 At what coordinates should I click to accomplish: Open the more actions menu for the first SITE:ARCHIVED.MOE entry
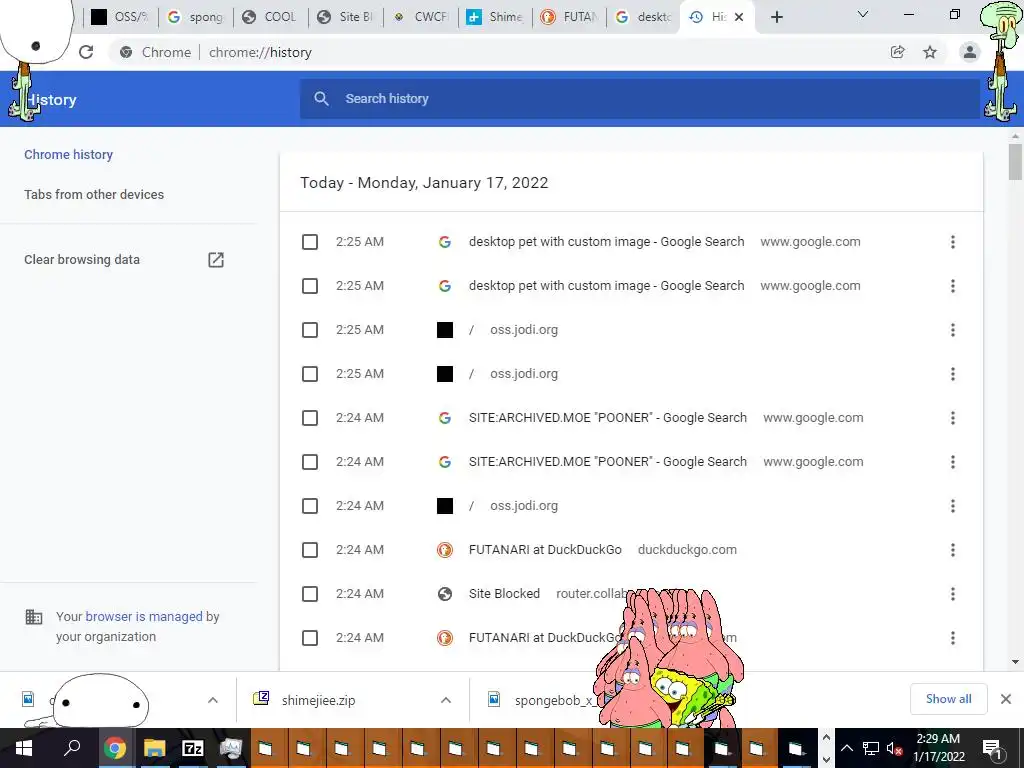click(953, 418)
